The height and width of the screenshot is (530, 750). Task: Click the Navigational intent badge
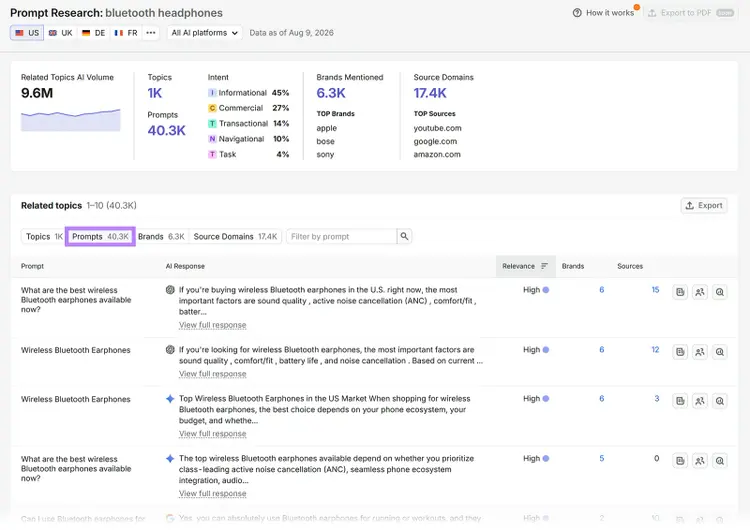[212, 139]
